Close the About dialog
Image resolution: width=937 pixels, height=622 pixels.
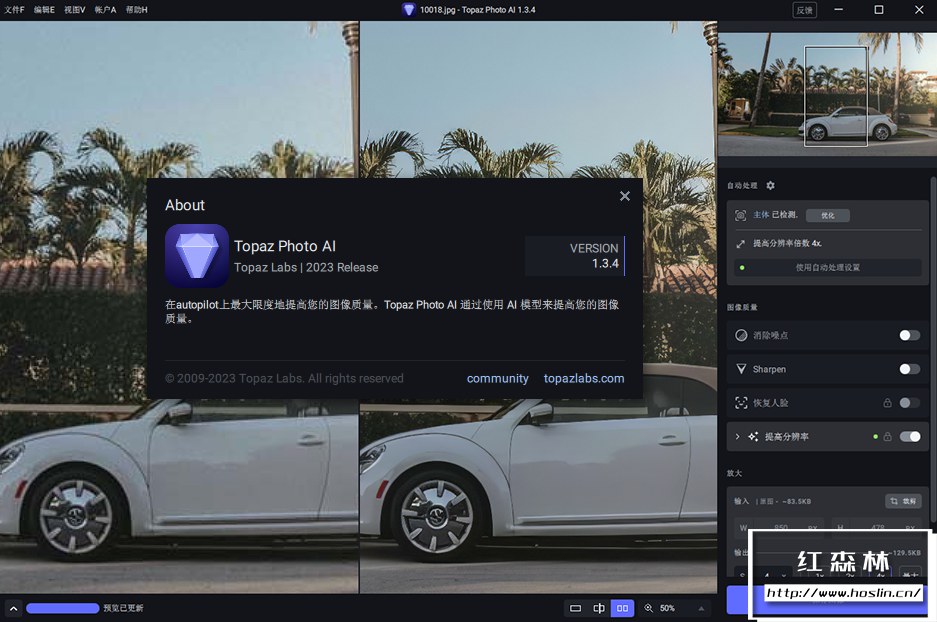624,196
